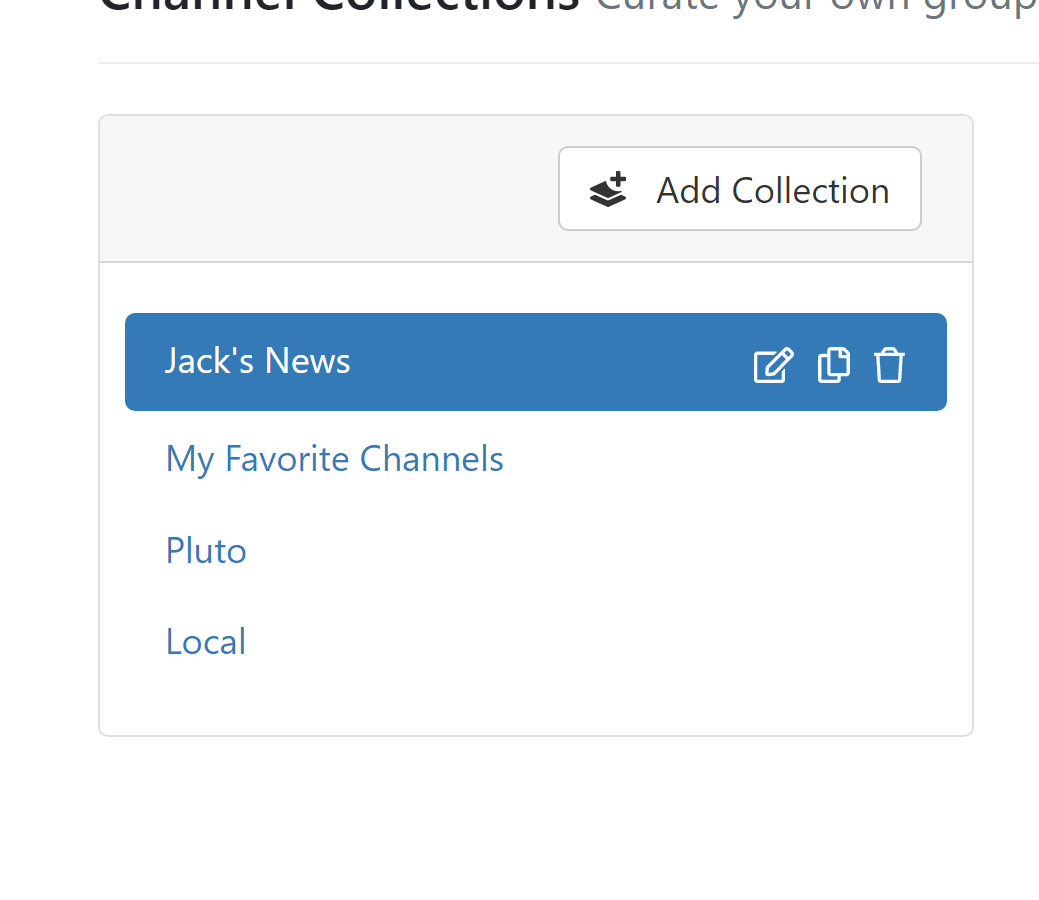Click the stacked layers plus icon
Viewport: 1039px width, 900px height.
[x=608, y=189]
